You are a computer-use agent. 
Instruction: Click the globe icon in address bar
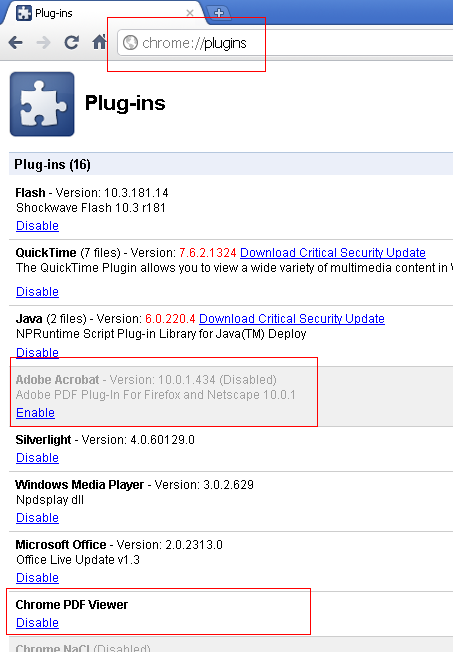coord(130,42)
